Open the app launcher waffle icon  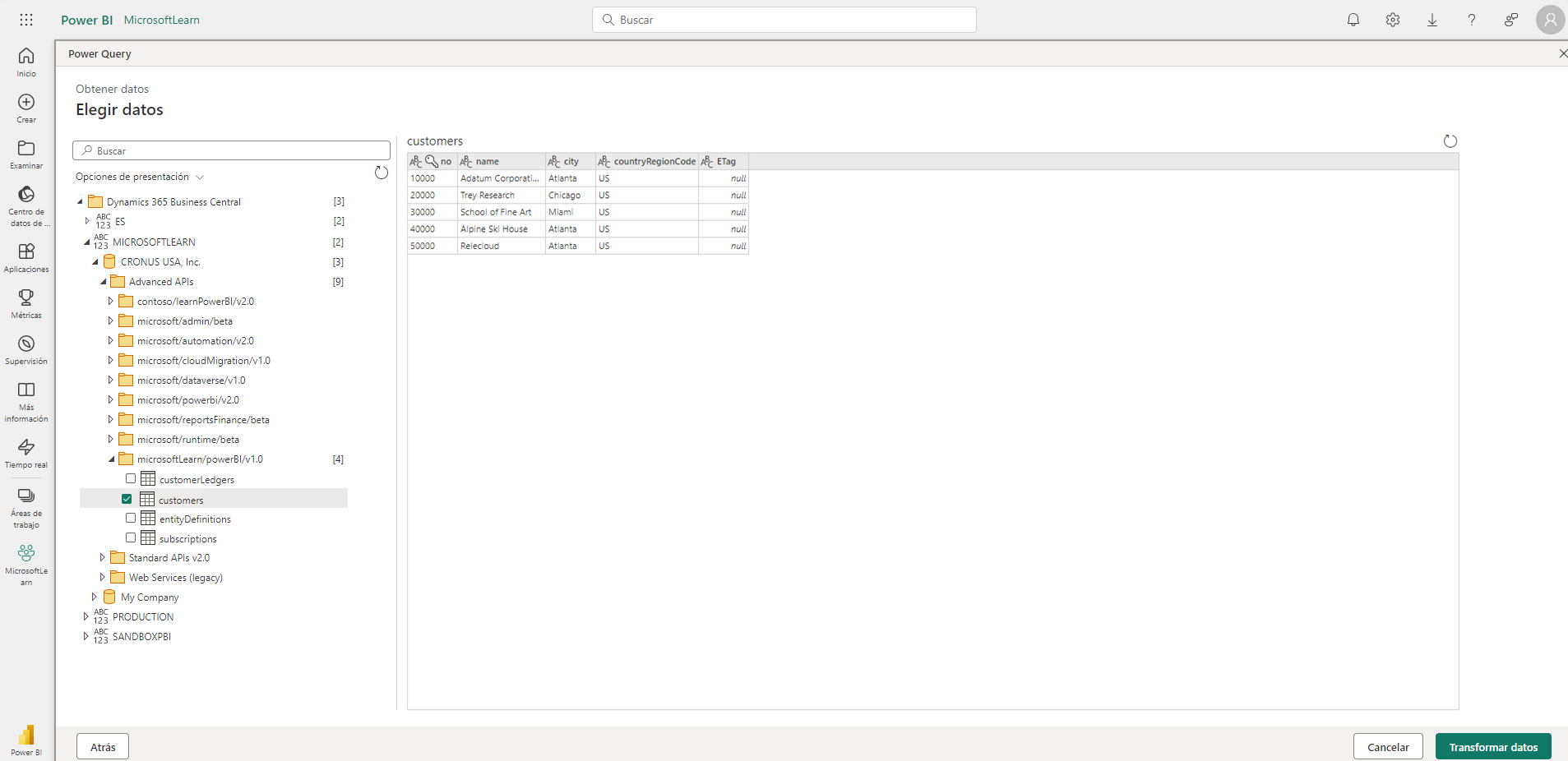(x=26, y=20)
